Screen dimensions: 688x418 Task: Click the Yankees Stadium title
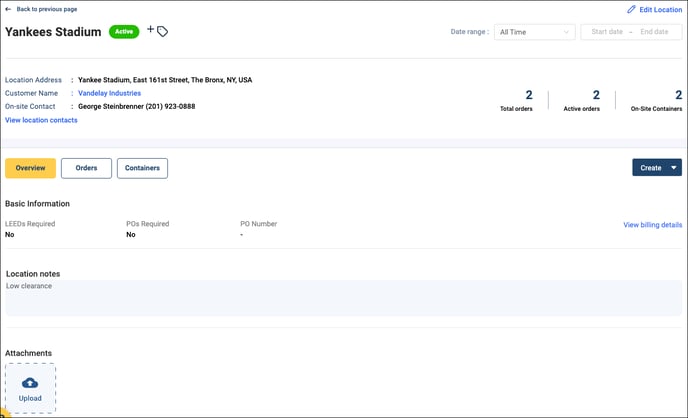point(53,32)
